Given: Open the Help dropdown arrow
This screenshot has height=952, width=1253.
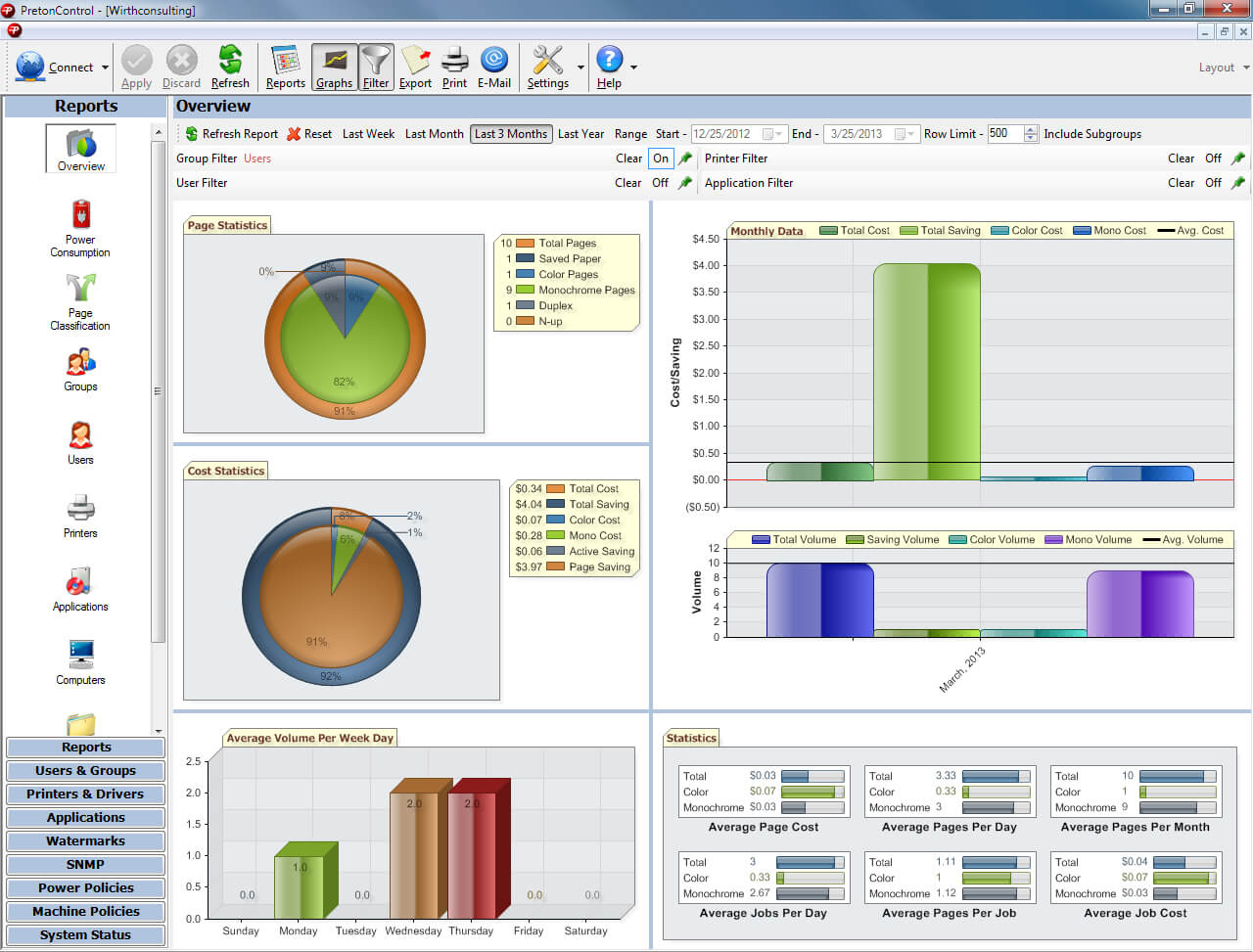Looking at the screenshot, I should click(633, 68).
